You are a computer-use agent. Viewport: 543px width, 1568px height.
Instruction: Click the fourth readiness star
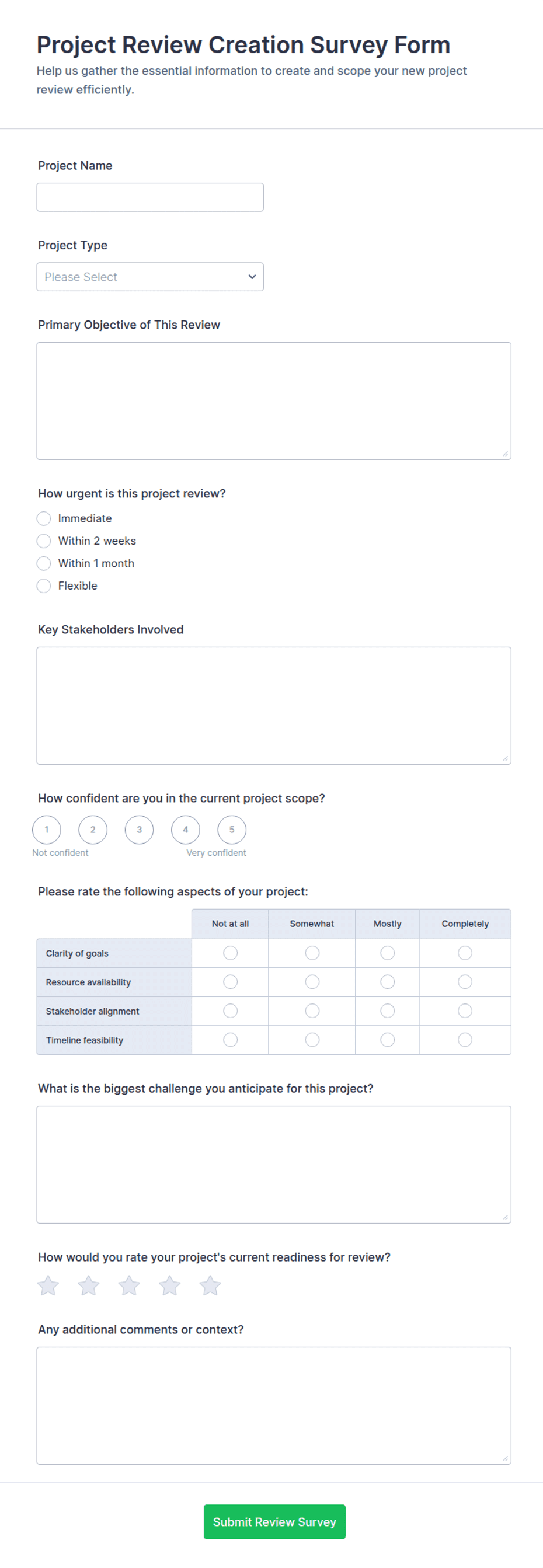click(170, 1285)
